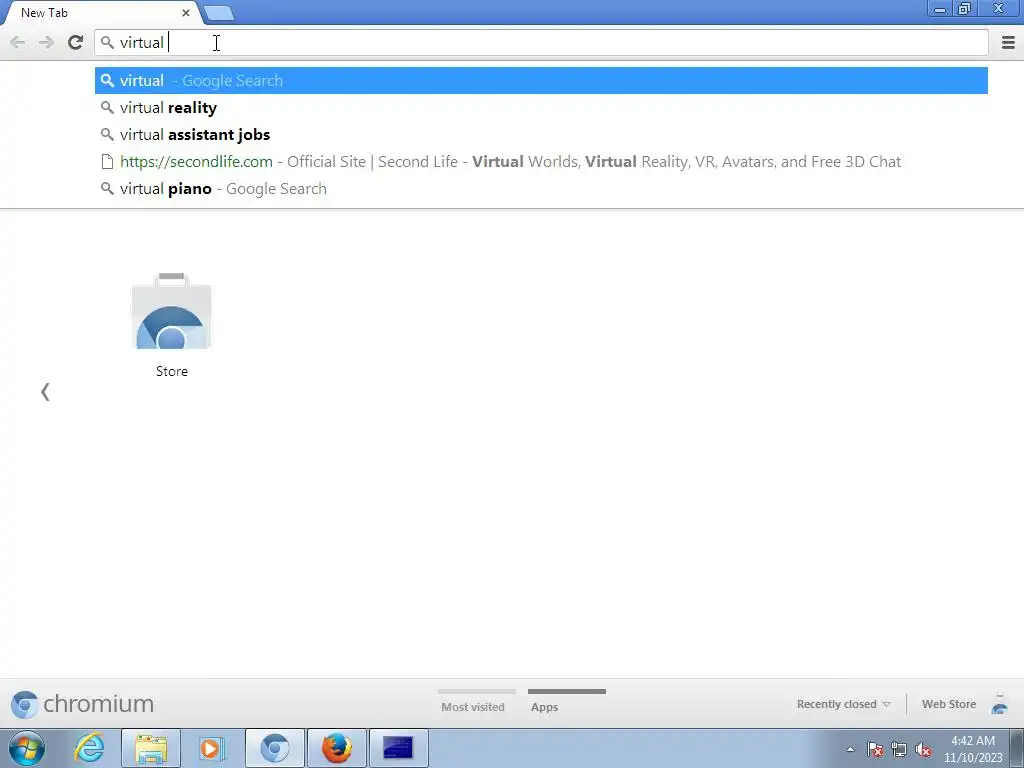
Task: Select the 'virtual piano' suggestion
Action: 541,189
